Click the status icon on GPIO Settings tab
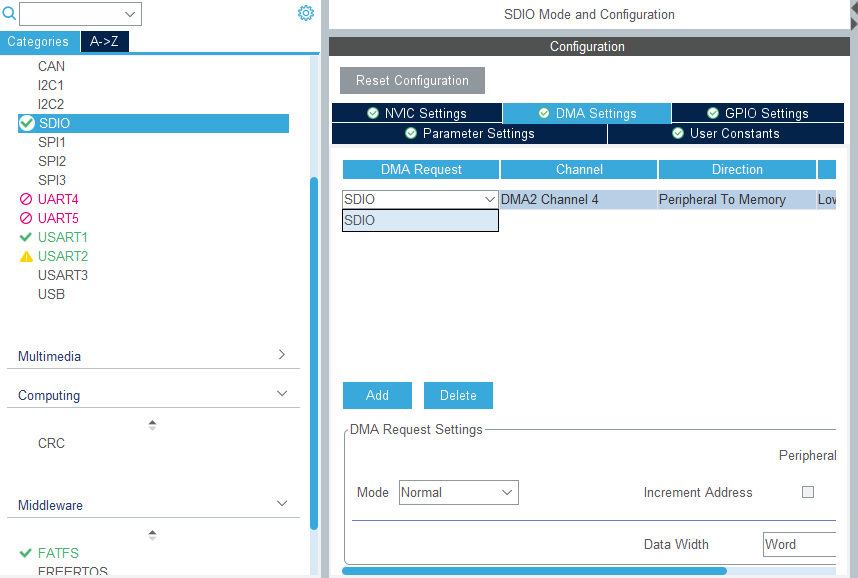The image size is (858, 578). [713, 113]
